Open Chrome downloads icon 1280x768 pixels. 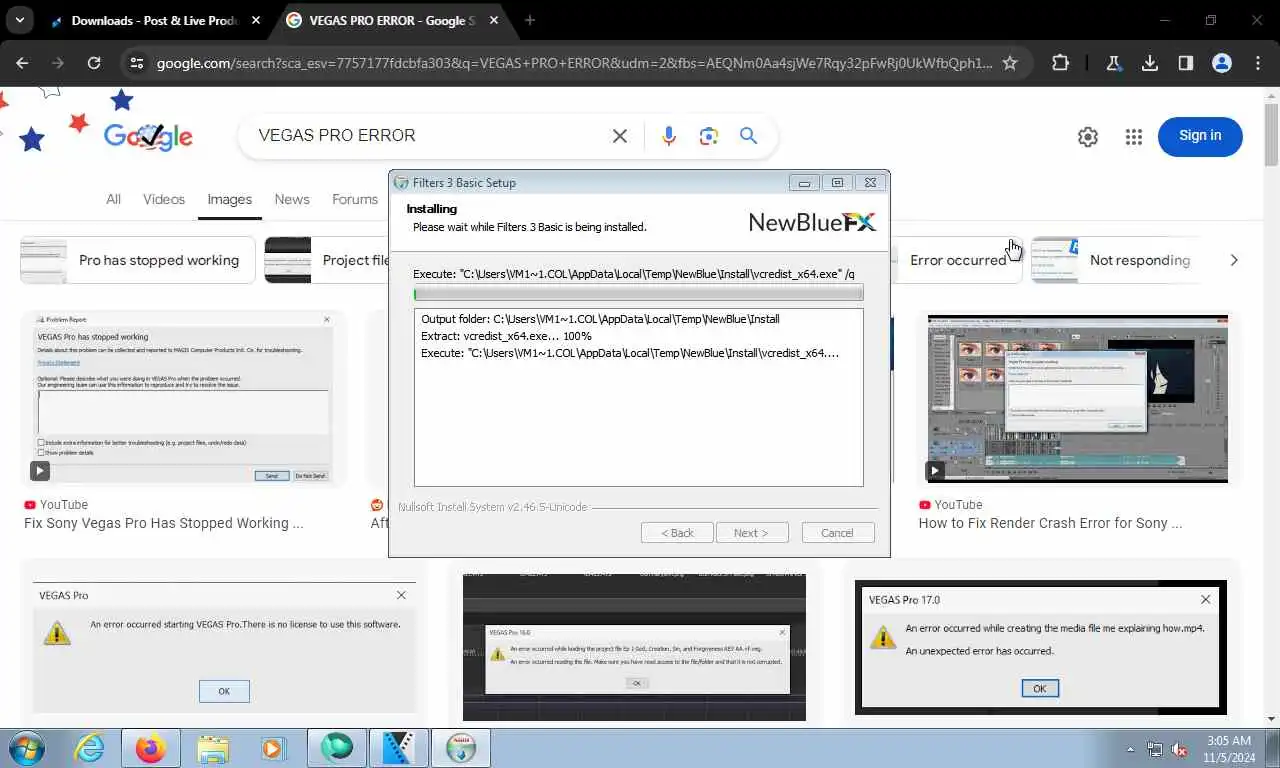(1150, 63)
